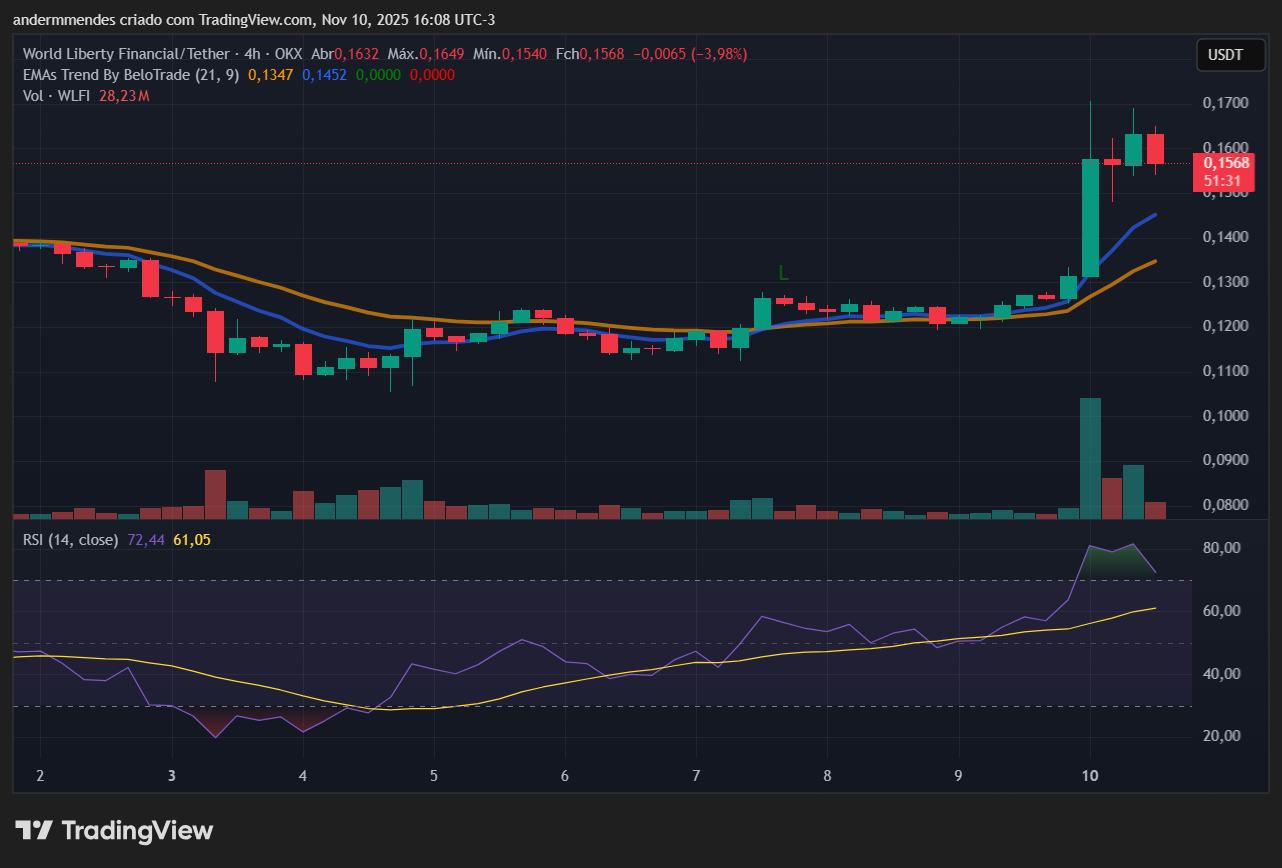Click the green L long signal marker
This screenshot has height=868, width=1282.
point(784,272)
